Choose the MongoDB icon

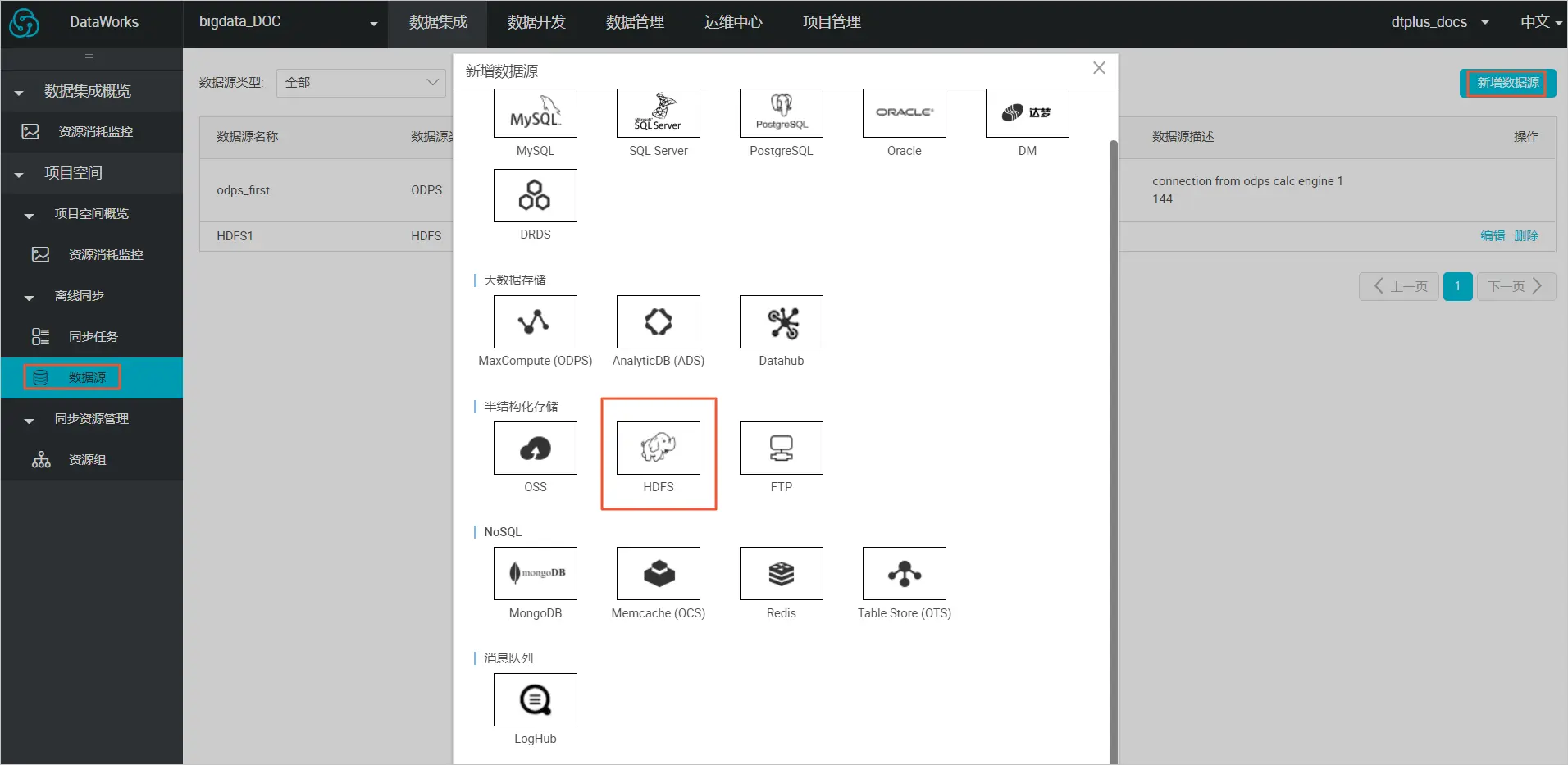[536, 573]
